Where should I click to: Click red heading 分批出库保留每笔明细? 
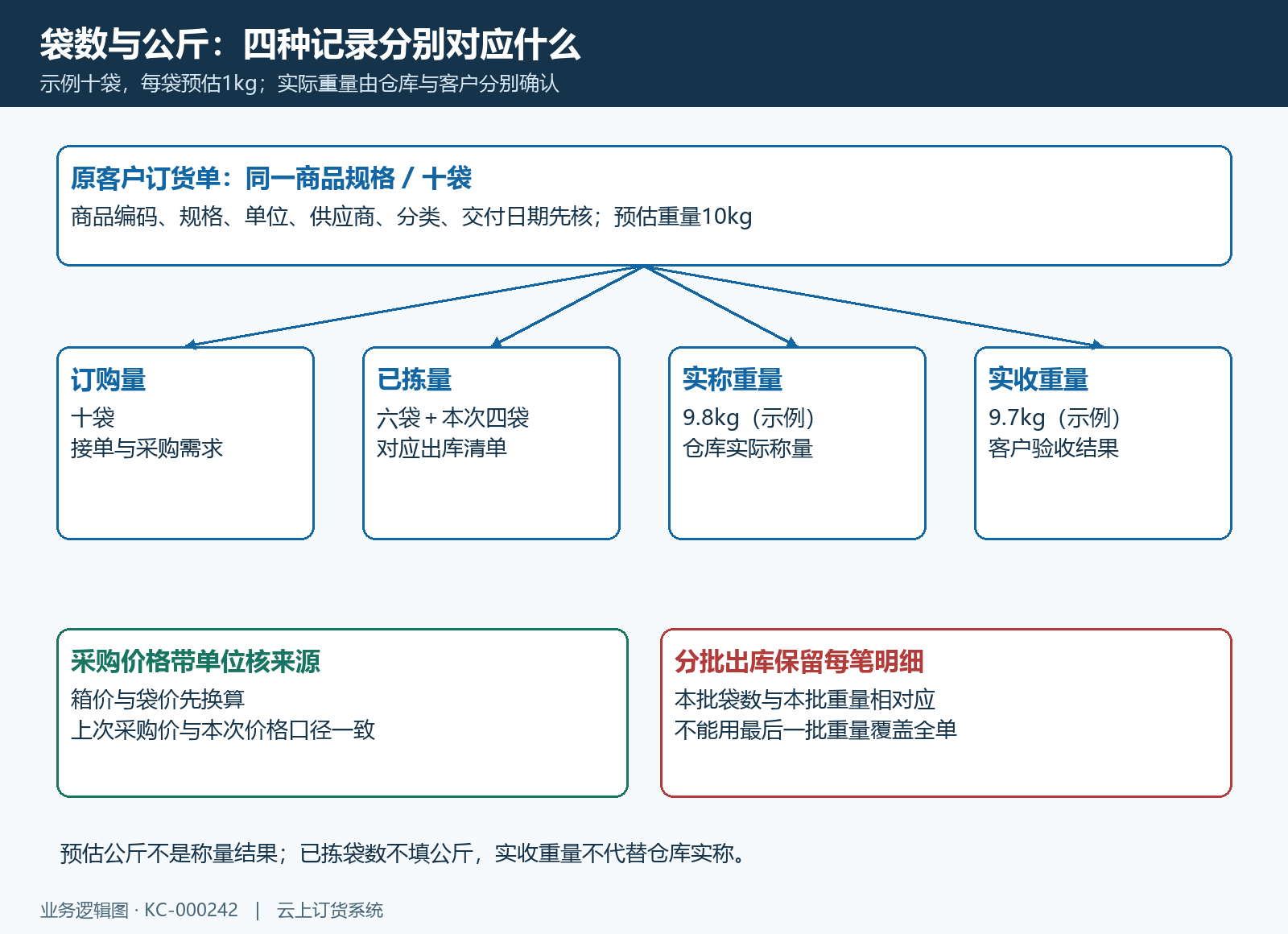coord(799,661)
